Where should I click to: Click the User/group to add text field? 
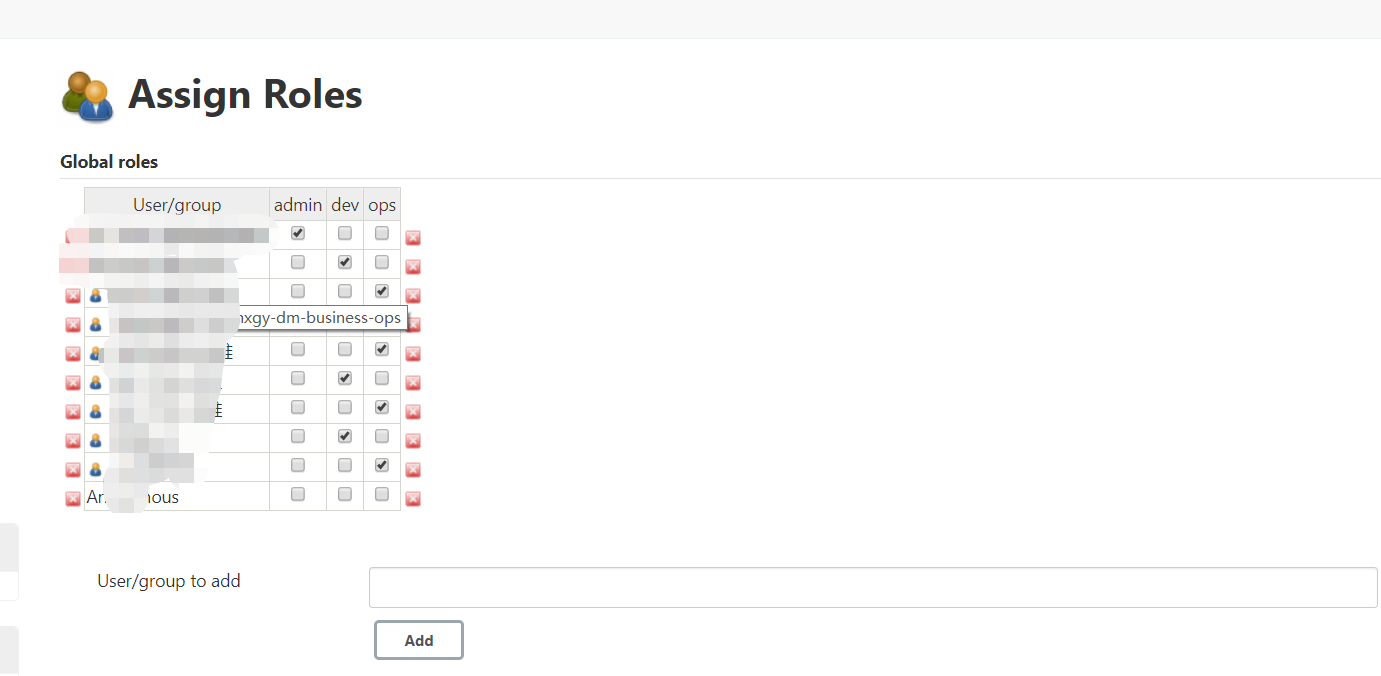pyautogui.click(x=872, y=588)
